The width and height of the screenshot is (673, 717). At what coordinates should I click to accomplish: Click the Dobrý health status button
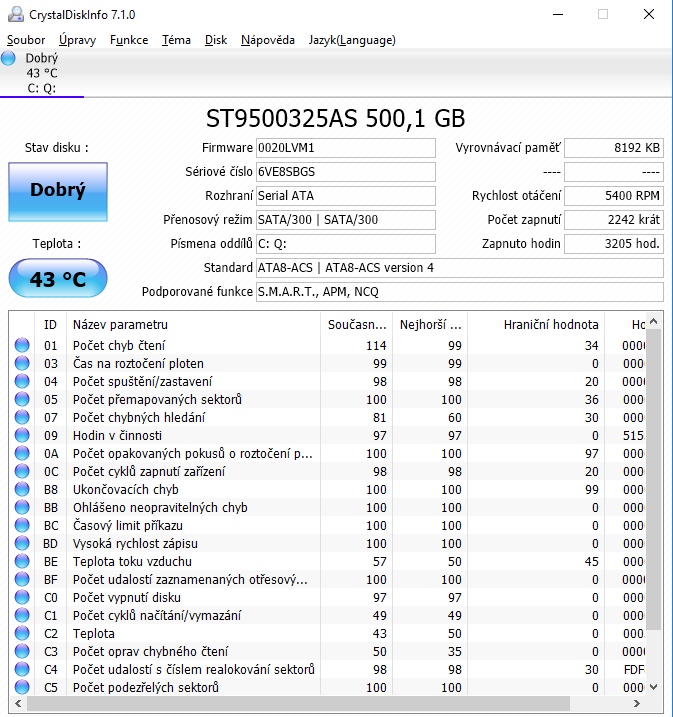pyautogui.click(x=57, y=190)
